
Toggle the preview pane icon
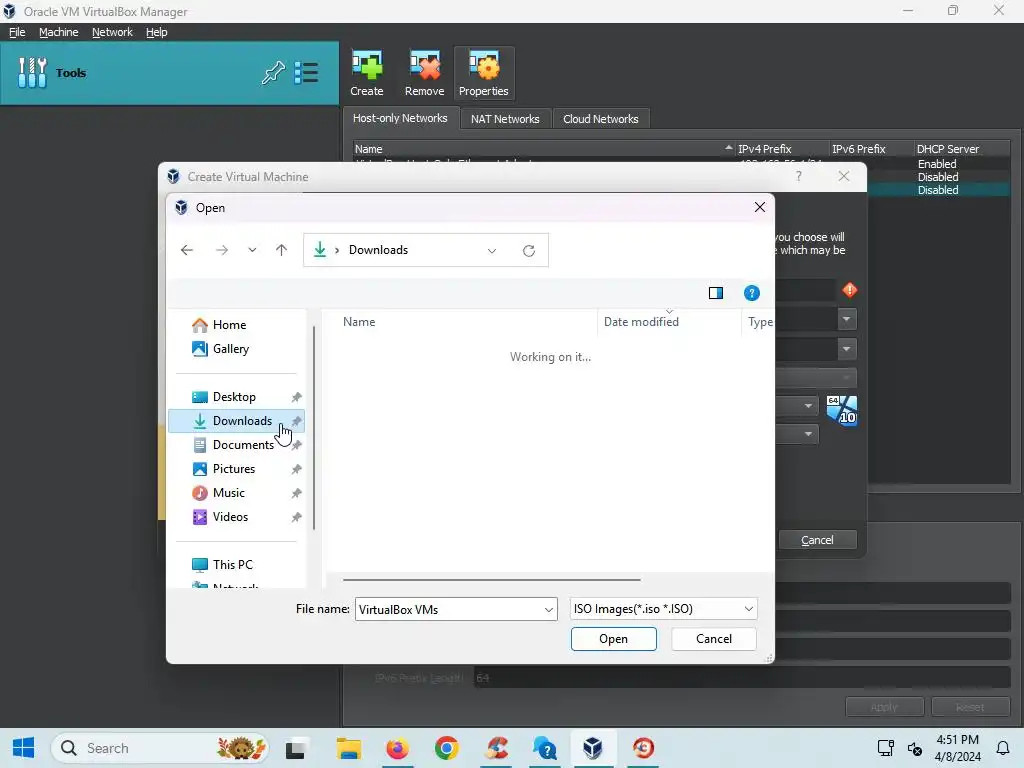[x=716, y=293]
